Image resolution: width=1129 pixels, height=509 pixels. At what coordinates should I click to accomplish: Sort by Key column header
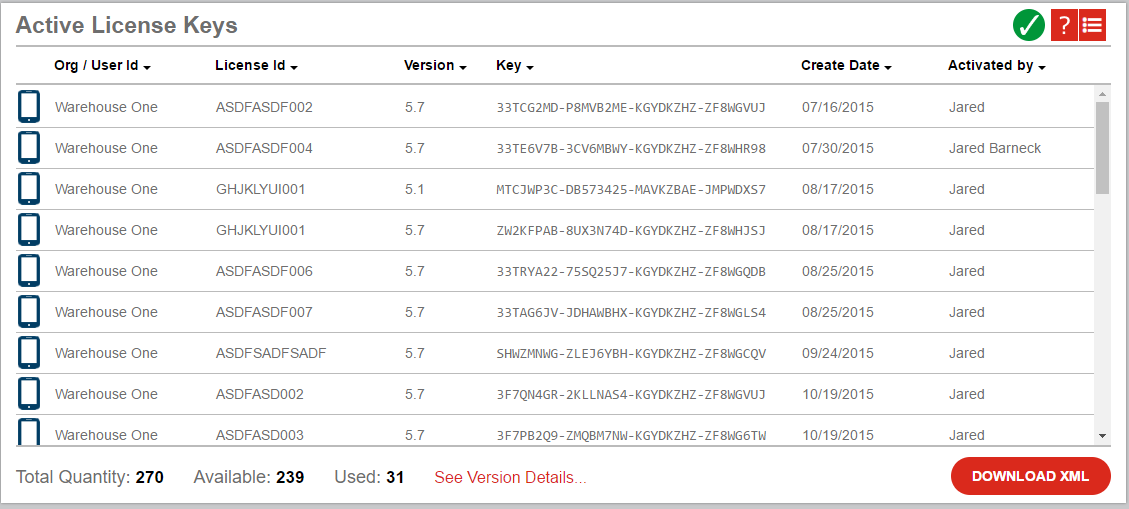[x=514, y=66]
